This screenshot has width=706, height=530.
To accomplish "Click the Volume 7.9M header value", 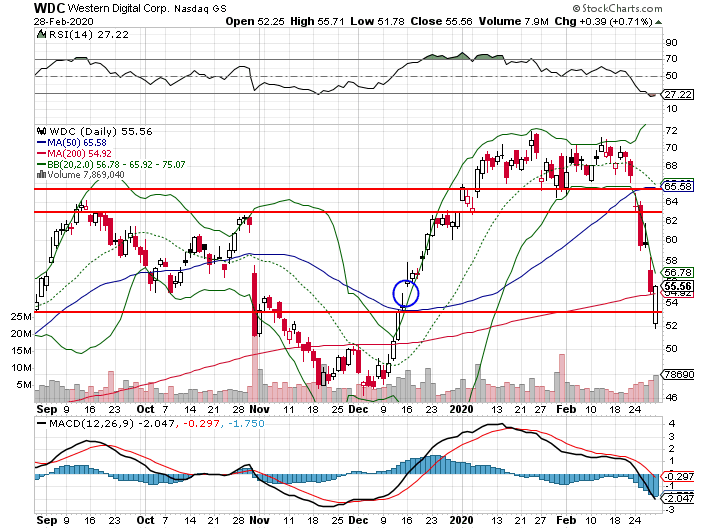I will point(513,21).
